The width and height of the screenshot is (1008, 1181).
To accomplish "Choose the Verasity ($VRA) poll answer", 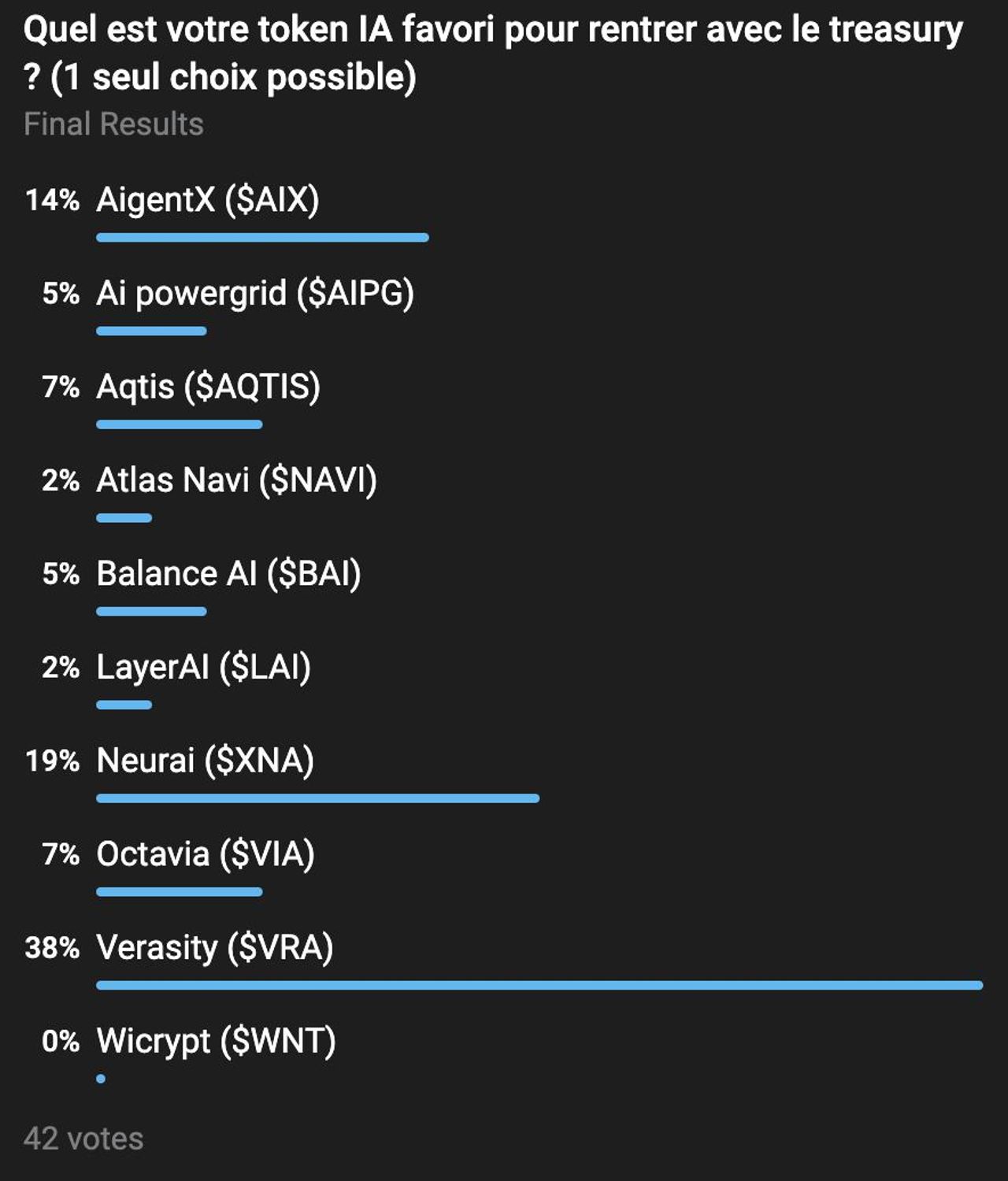I will coord(214,948).
